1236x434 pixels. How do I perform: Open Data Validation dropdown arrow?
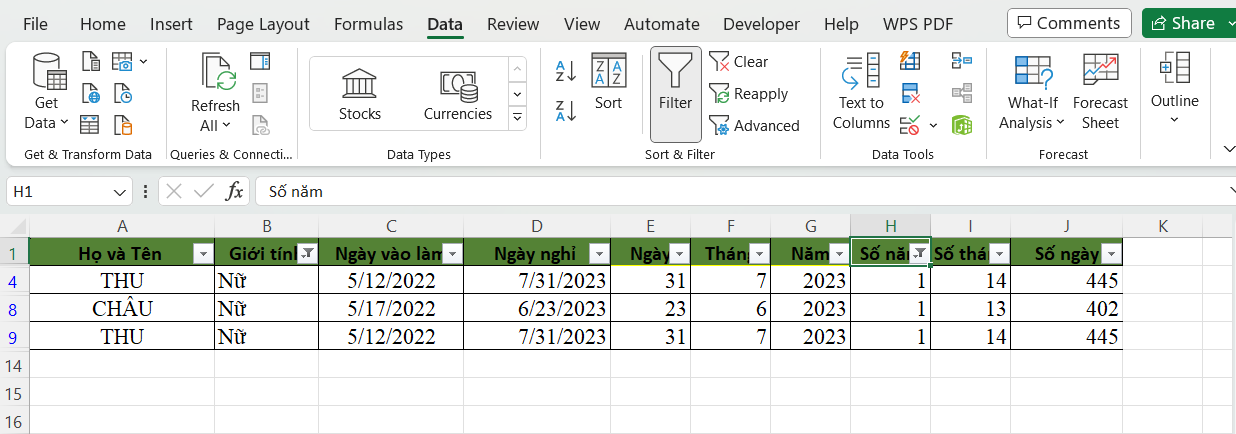coord(933,126)
